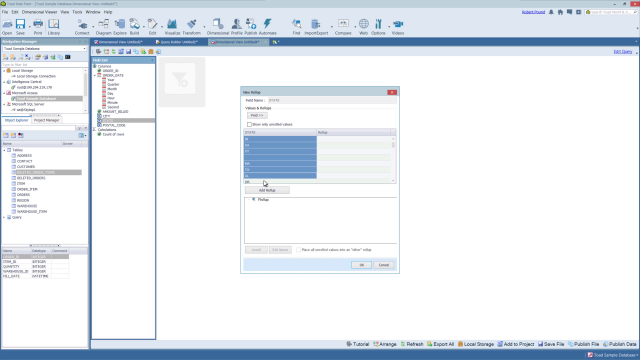Open the Object Explorer view options dropdown

click(82, 135)
